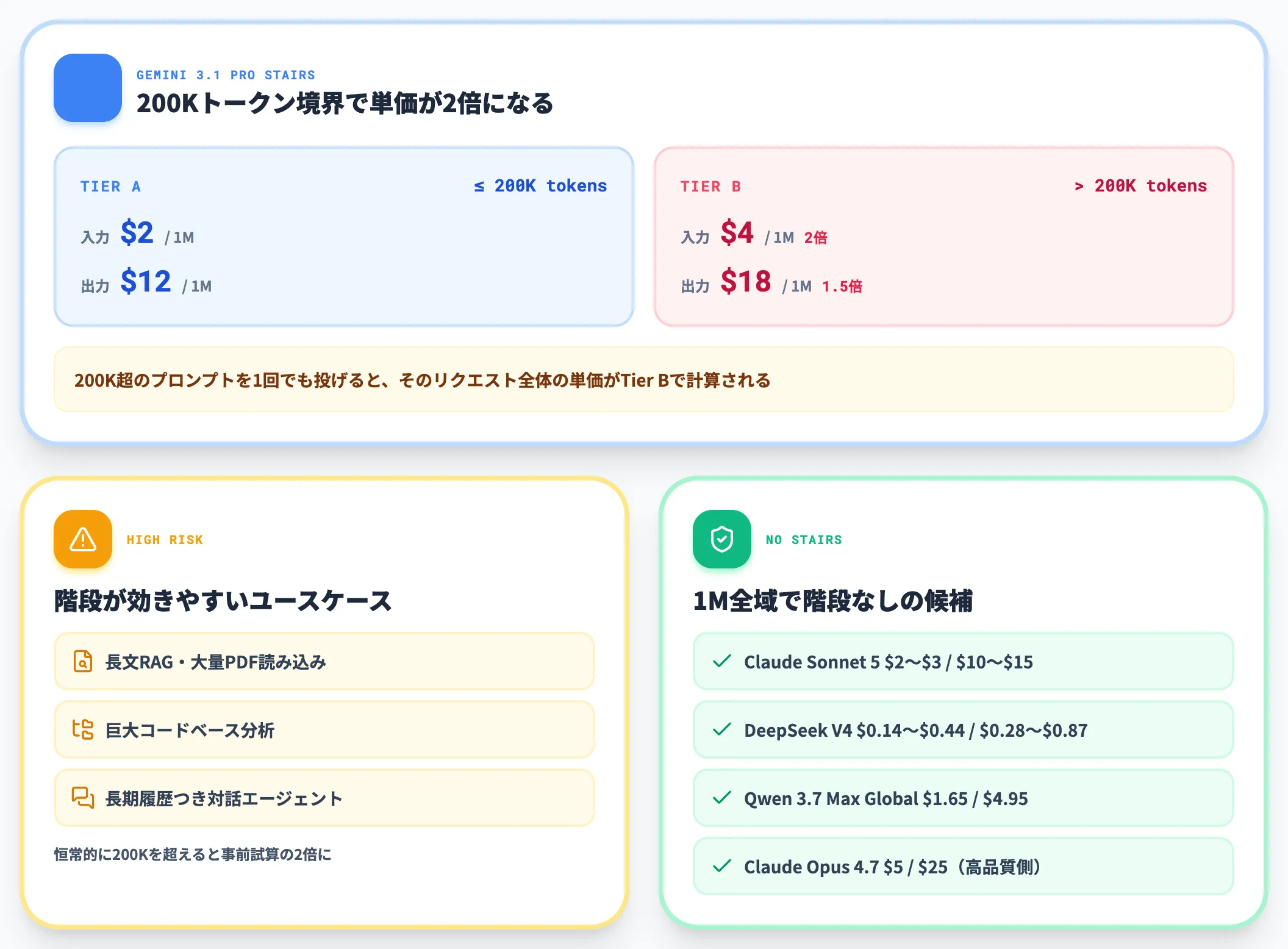Image resolution: width=1288 pixels, height=949 pixels.
Task: Select the 長文RAG・大量PDF読み込み row
Action: [x=324, y=661]
